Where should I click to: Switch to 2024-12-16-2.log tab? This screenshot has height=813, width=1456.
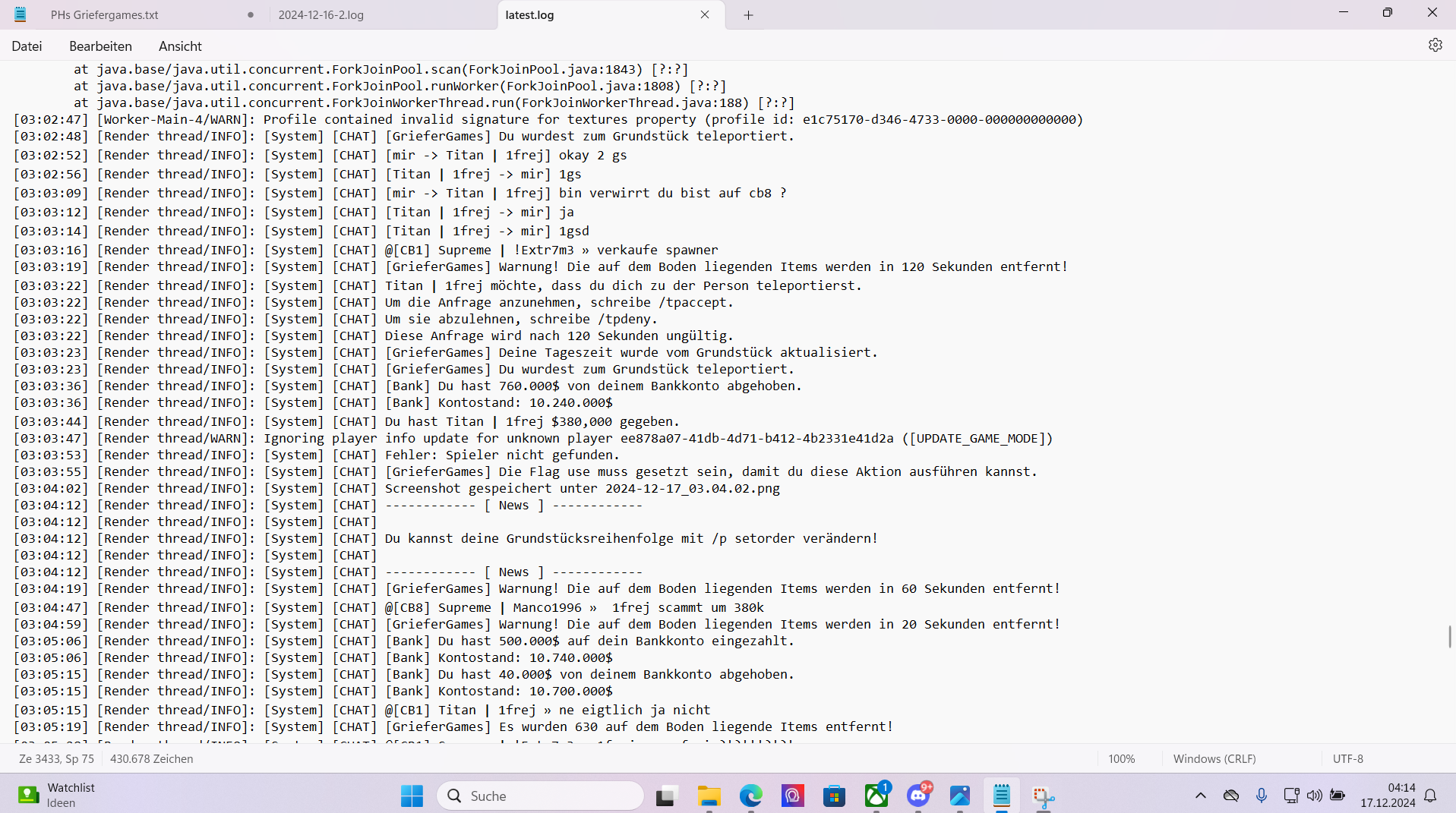(321, 15)
